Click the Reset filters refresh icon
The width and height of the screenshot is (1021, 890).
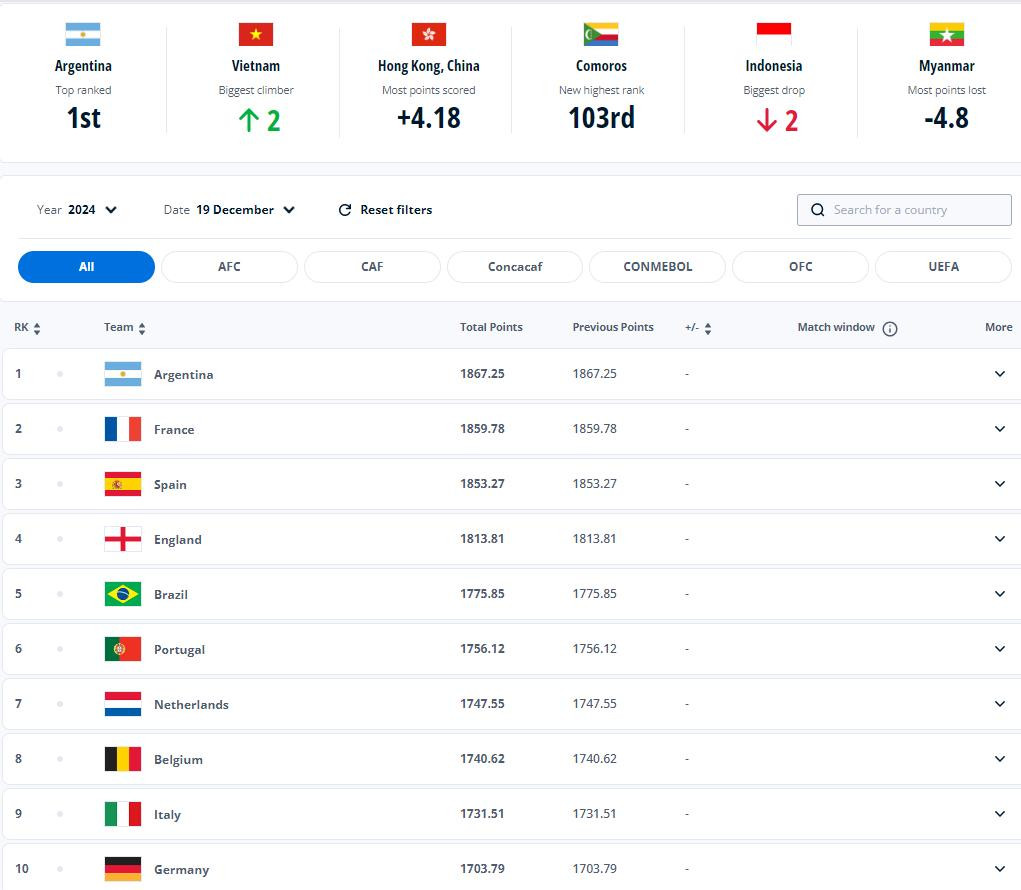pos(345,210)
